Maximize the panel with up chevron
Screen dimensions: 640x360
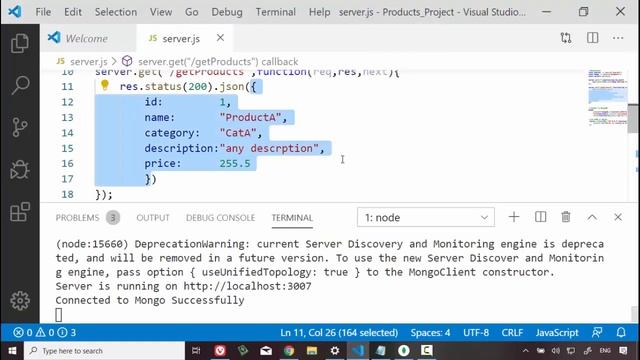coord(592,217)
